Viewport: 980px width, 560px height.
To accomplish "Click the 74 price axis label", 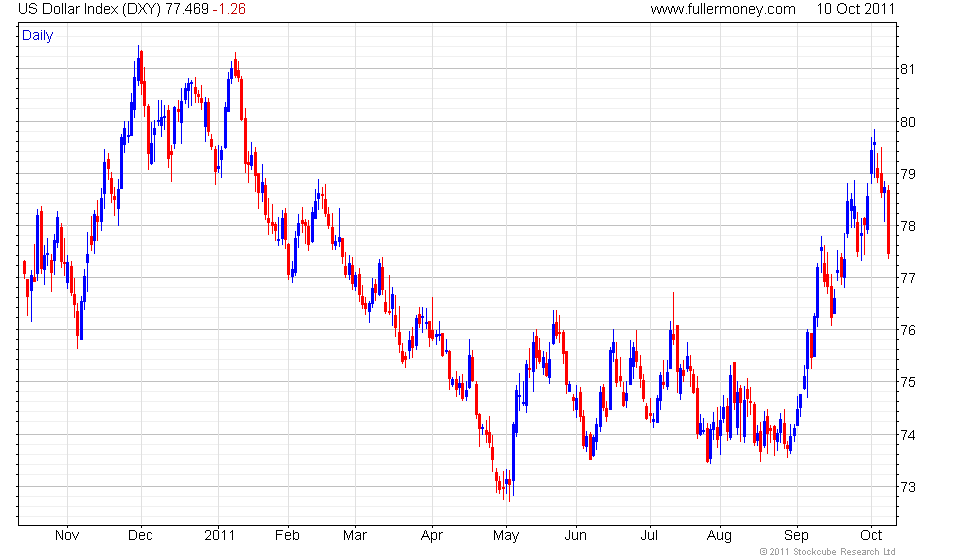I will point(907,435).
